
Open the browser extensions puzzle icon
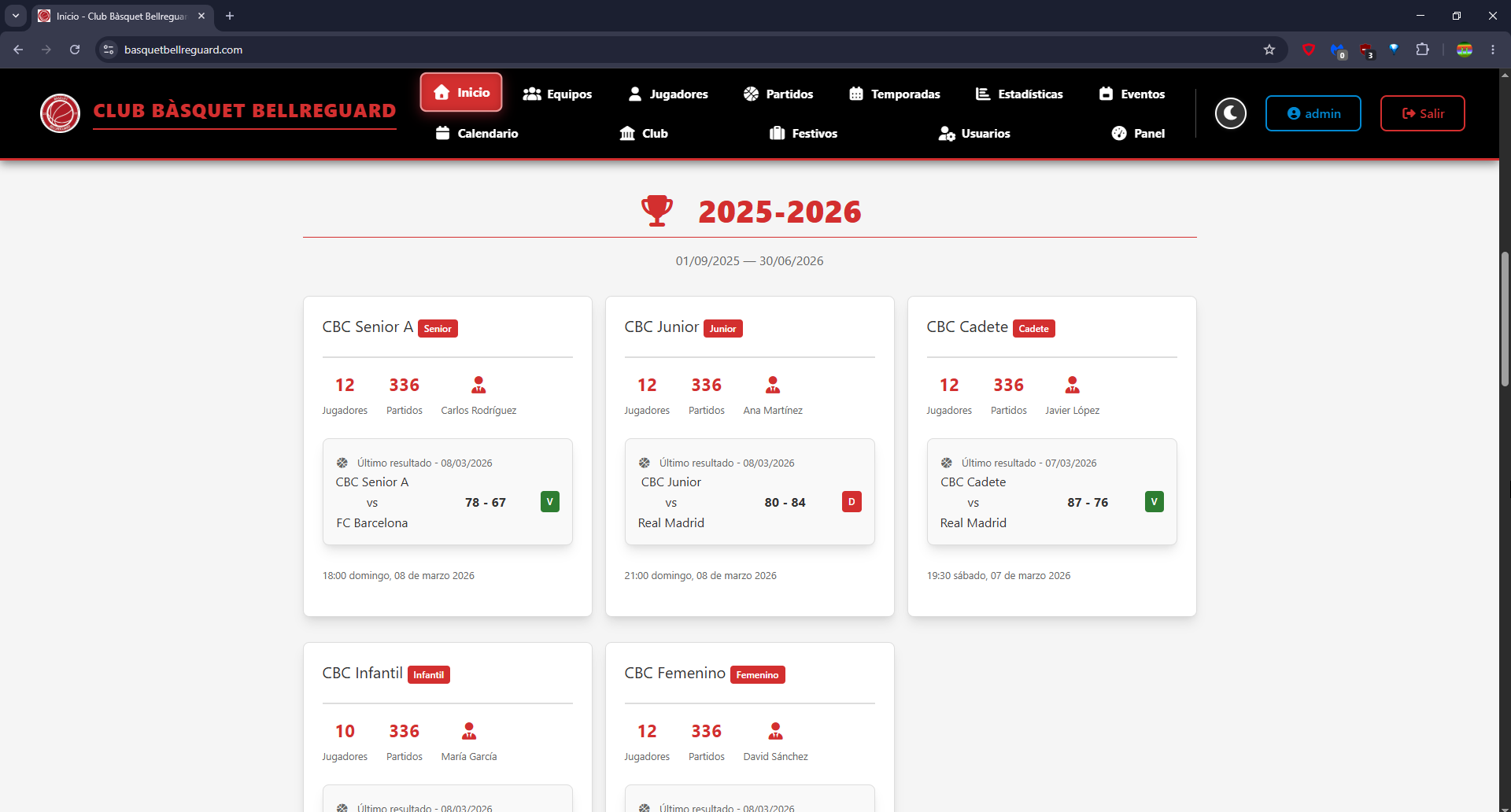pyautogui.click(x=1422, y=50)
